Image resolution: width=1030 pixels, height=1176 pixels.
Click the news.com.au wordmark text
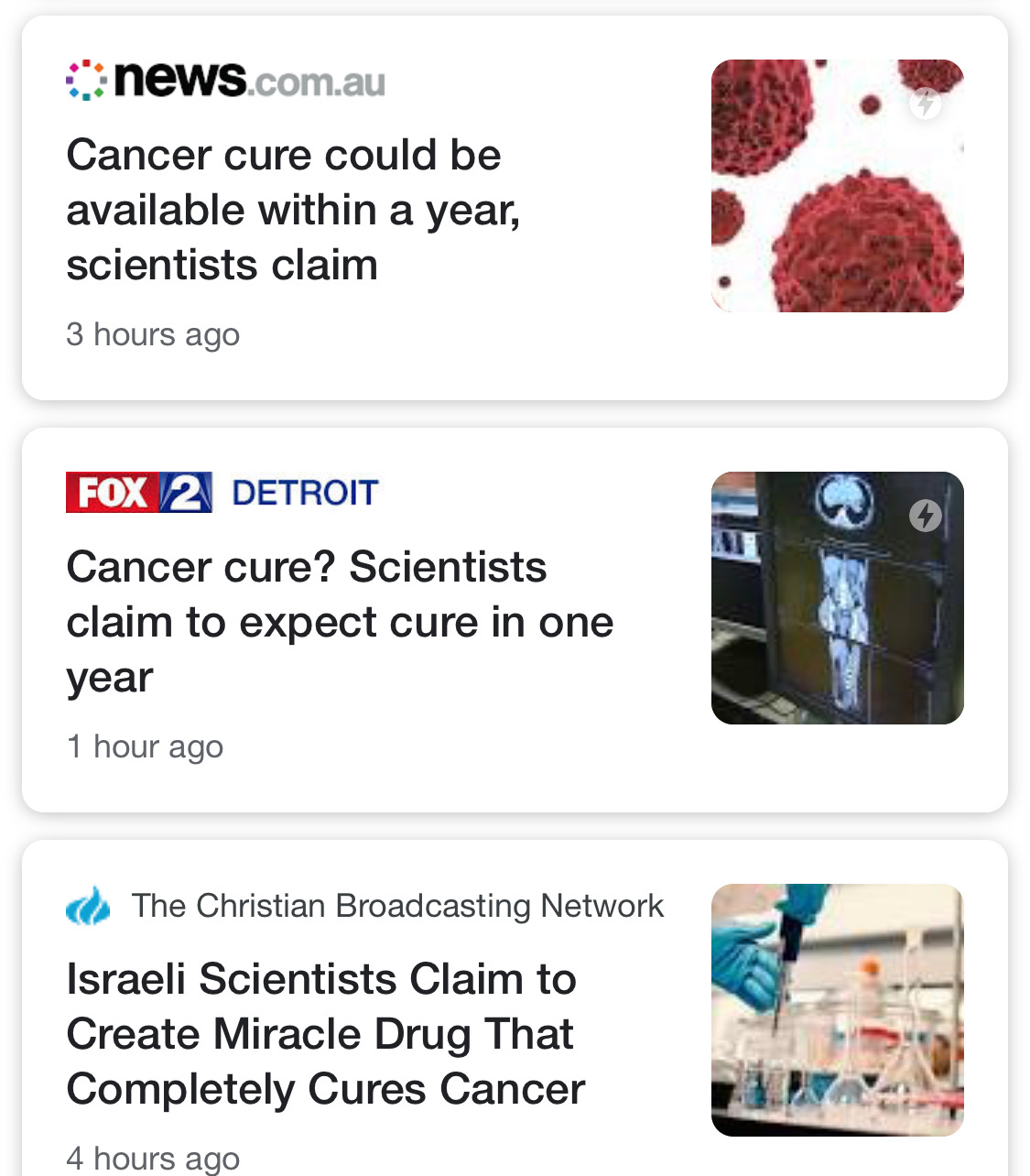pos(249,80)
